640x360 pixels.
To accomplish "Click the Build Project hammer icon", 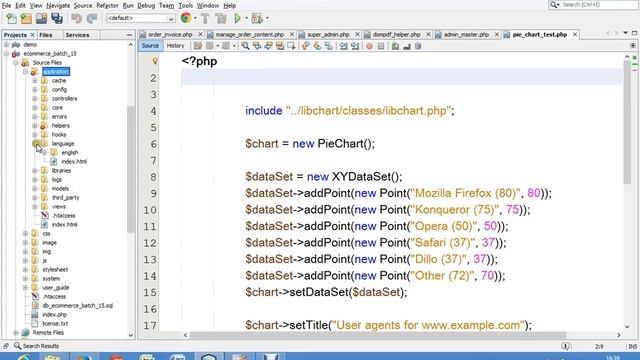I will pyautogui.click(x=205, y=18).
